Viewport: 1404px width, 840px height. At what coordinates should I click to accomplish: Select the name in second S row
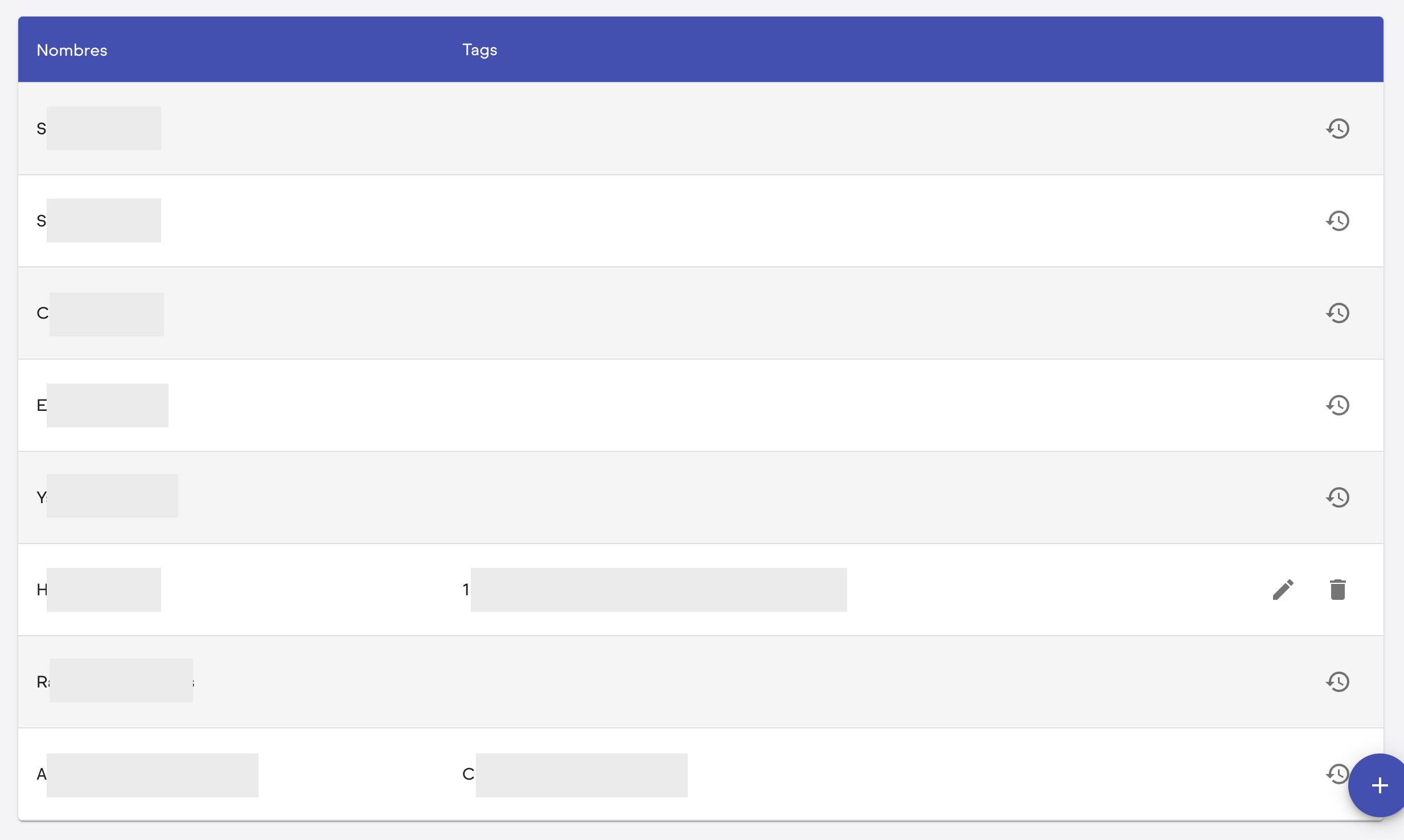point(98,221)
